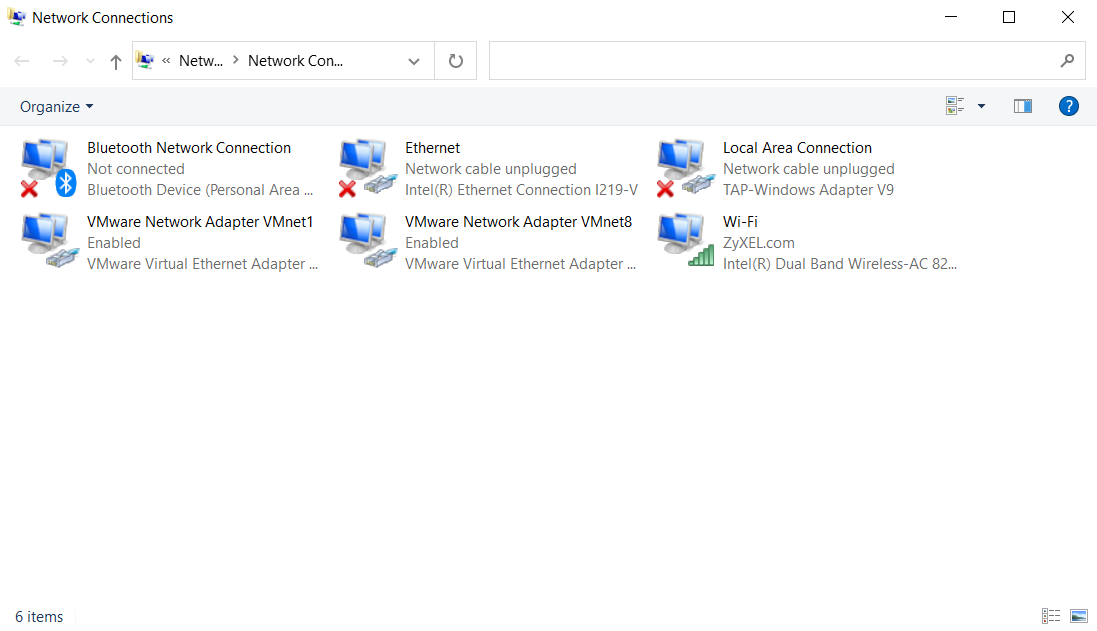The image size is (1097, 631).
Task: Switch to details view in status bar
Action: point(1051,616)
